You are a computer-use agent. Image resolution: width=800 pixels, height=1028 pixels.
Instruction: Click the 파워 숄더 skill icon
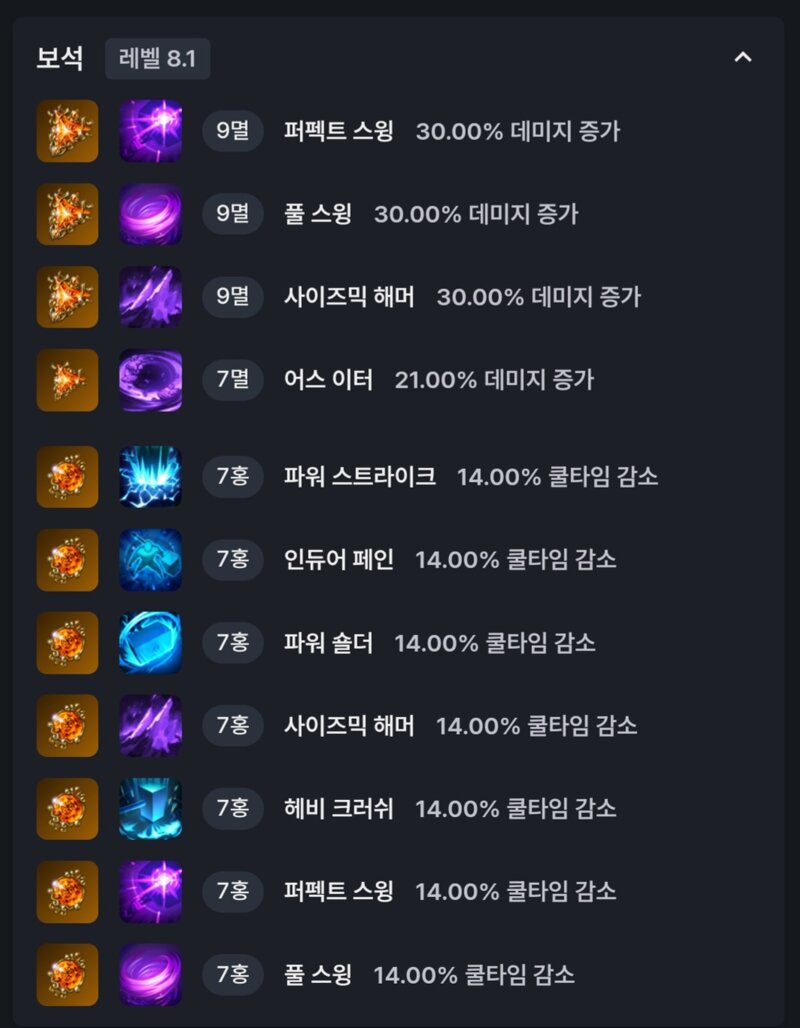151,642
